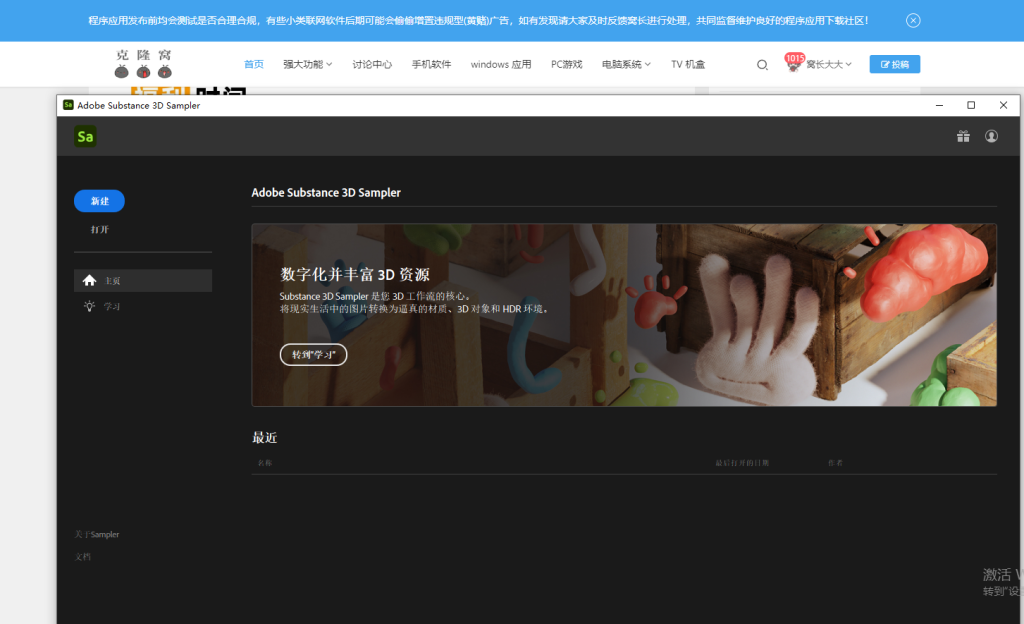Open 手机软件 in website navigation
Viewport: 1024px width, 624px height.
click(431, 64)
